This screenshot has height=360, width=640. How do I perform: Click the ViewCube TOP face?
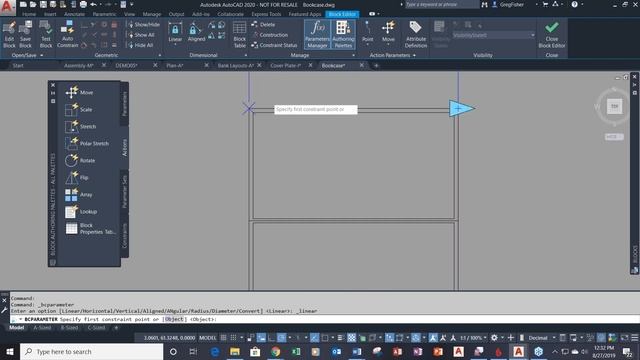(x=614, y=107)
